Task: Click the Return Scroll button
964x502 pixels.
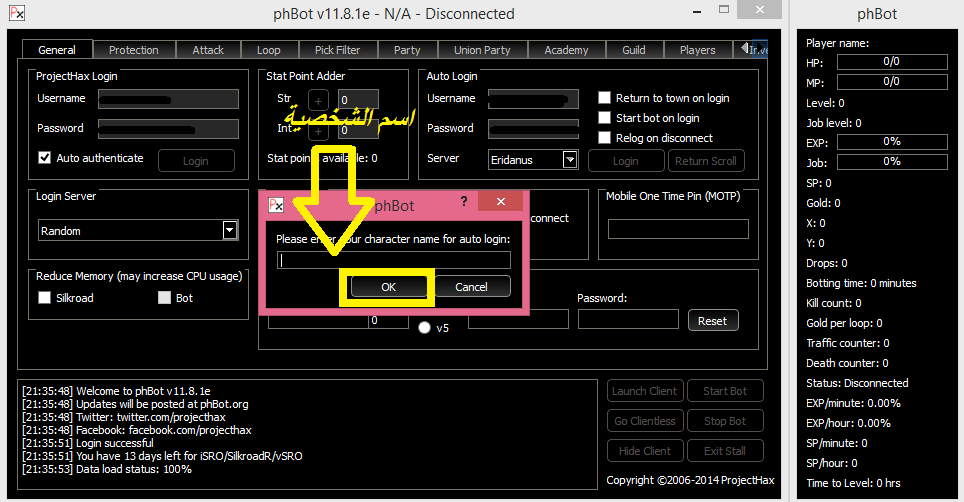Action: [706, 161]
